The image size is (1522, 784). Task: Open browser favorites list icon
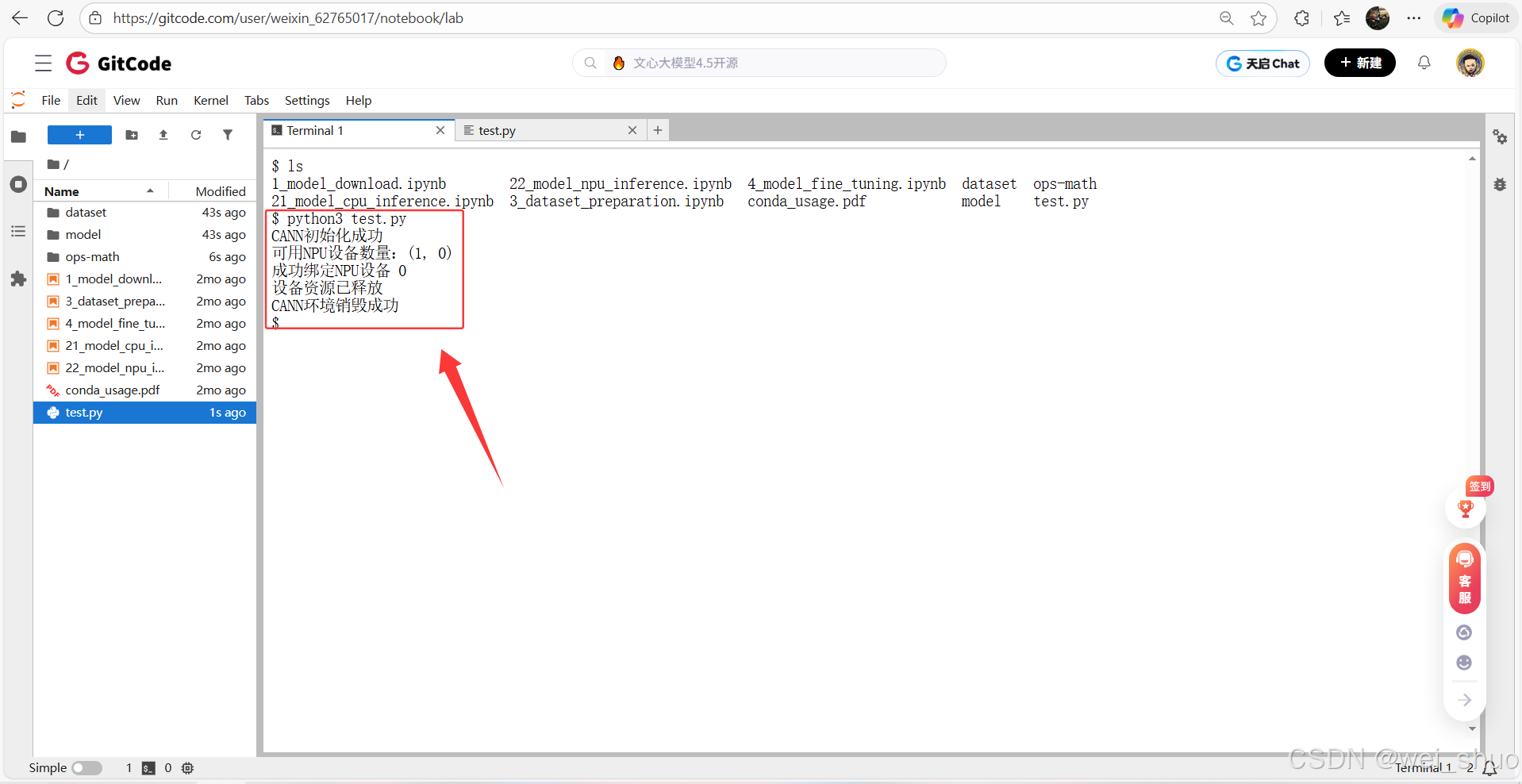click(1342, 17)
